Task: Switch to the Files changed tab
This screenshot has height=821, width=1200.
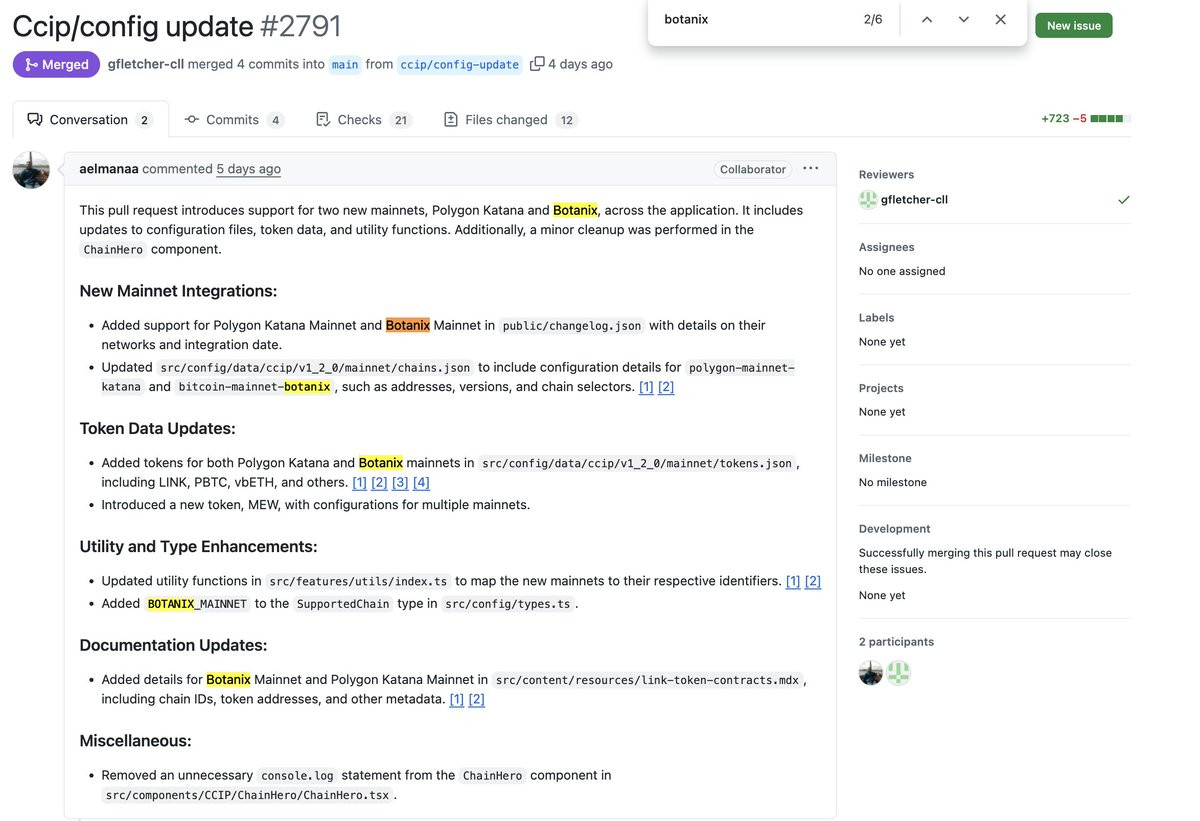Action: 509,119
